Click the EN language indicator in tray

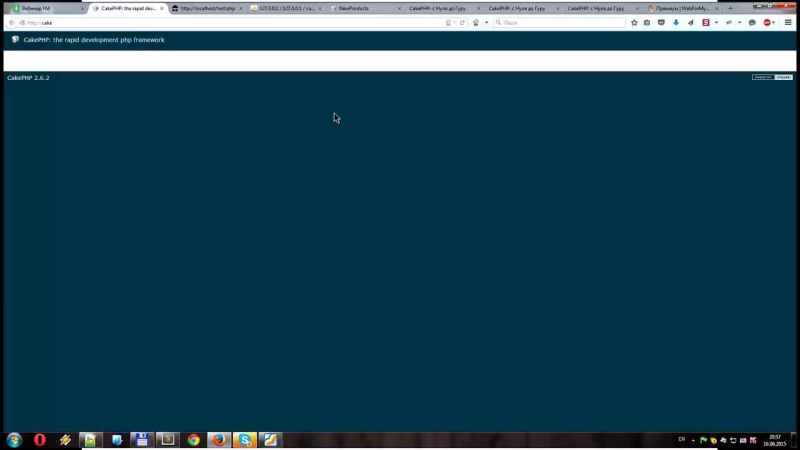click(x=682, y=439)
